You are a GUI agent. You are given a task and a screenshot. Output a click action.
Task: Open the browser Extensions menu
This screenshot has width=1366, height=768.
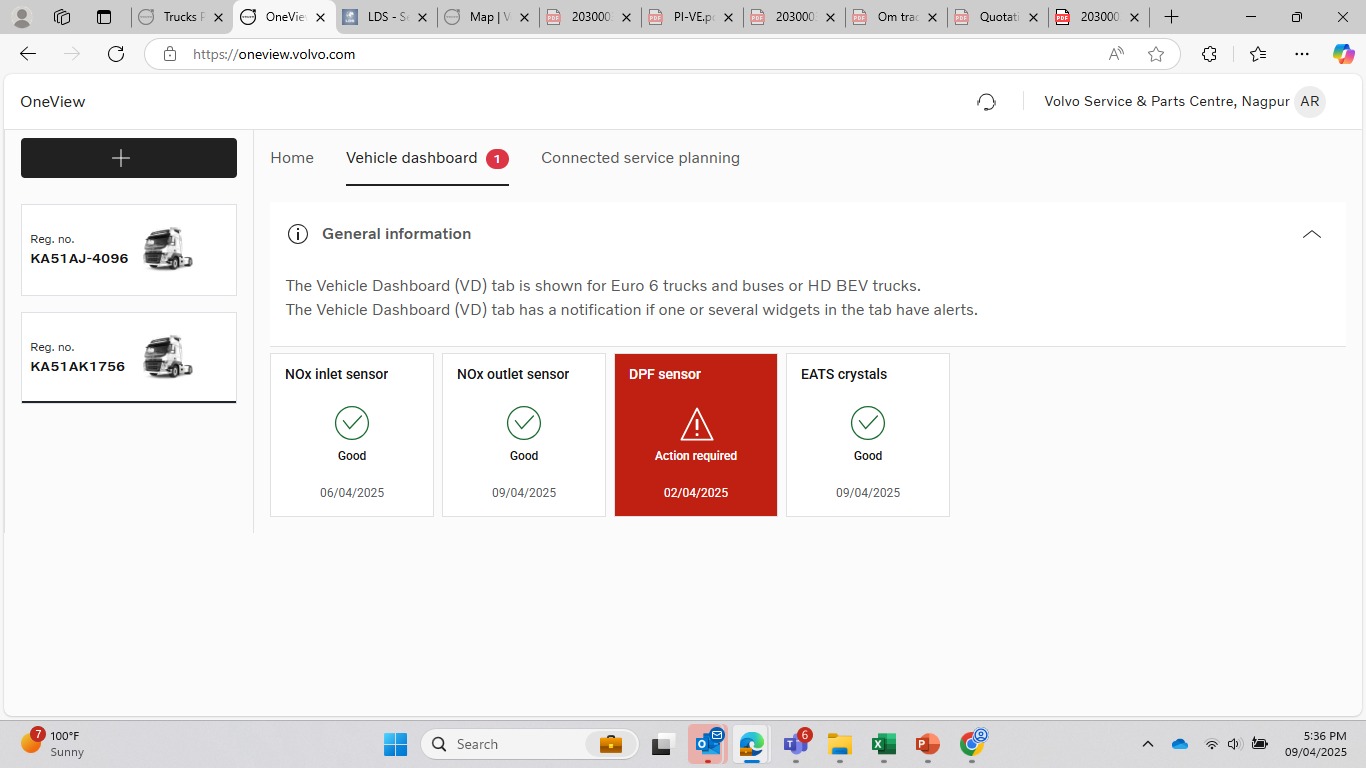click(x=1209, y=54)
